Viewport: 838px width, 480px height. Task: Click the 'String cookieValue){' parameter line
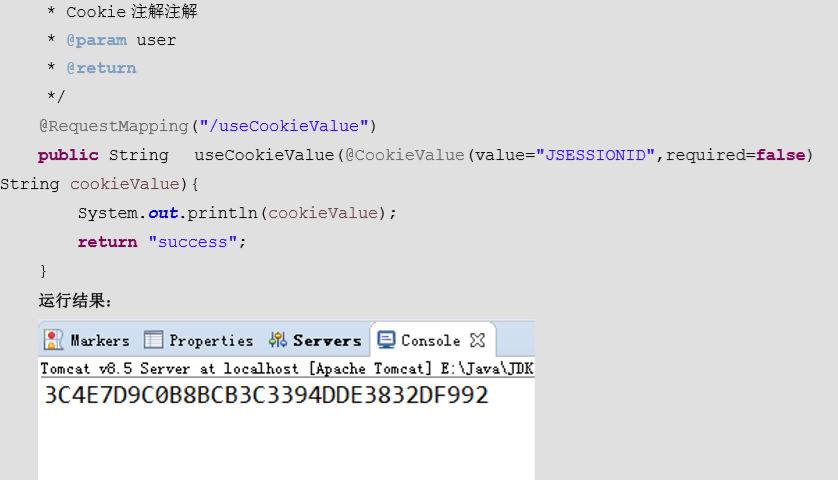[x=99, y=184]
